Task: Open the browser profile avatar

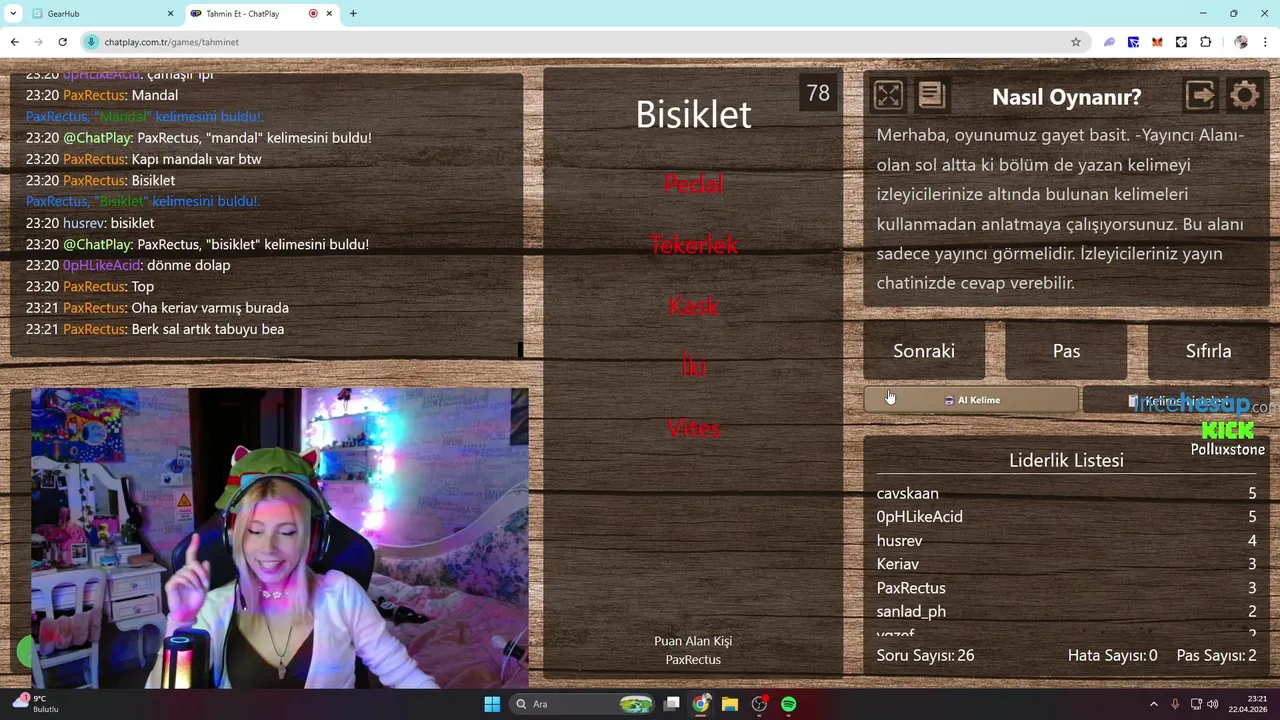Action: 1241,42
